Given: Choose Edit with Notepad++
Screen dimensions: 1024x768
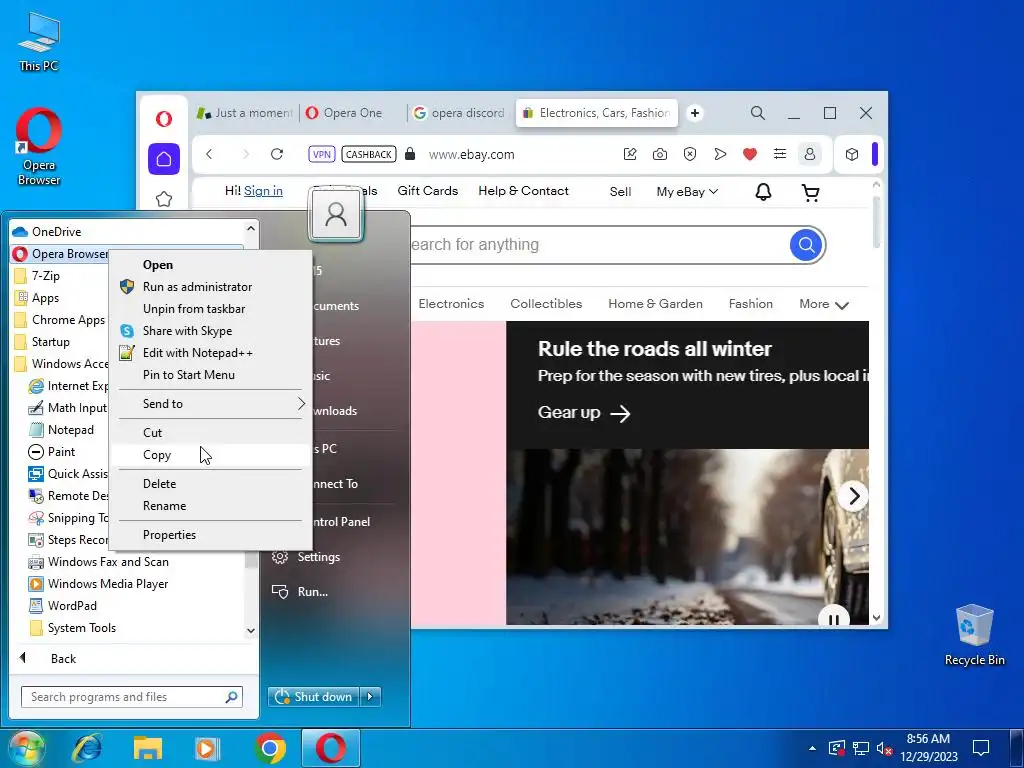Looking at the screenshot, I should coord(210,353).
